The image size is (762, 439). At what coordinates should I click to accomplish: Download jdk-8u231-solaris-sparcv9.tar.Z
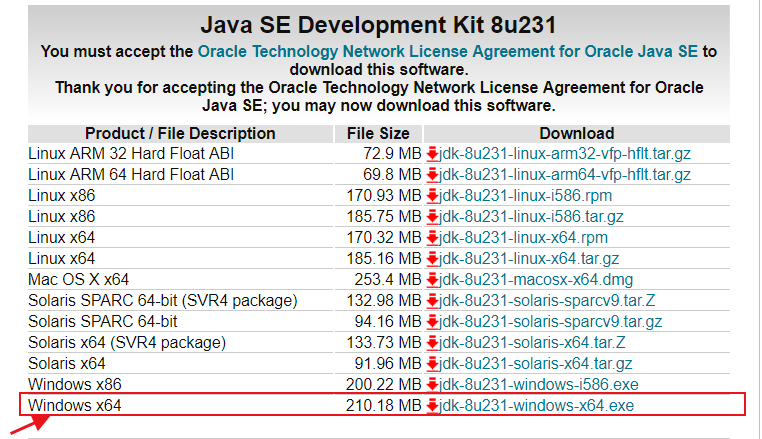tap(547, 300)
